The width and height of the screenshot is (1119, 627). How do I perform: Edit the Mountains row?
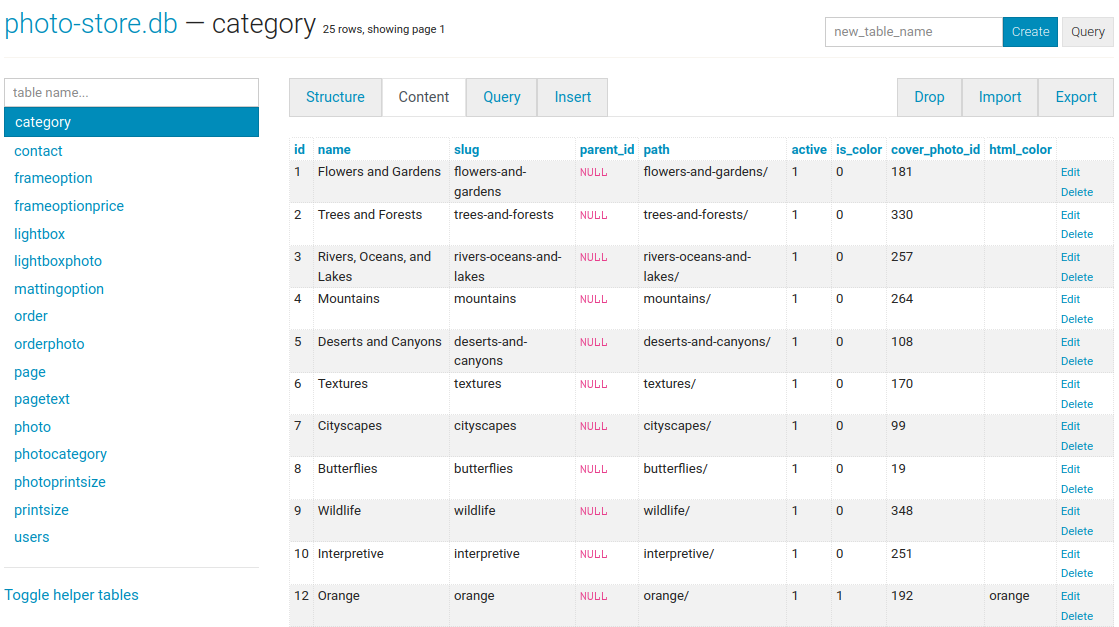(x=1070, y=299)
